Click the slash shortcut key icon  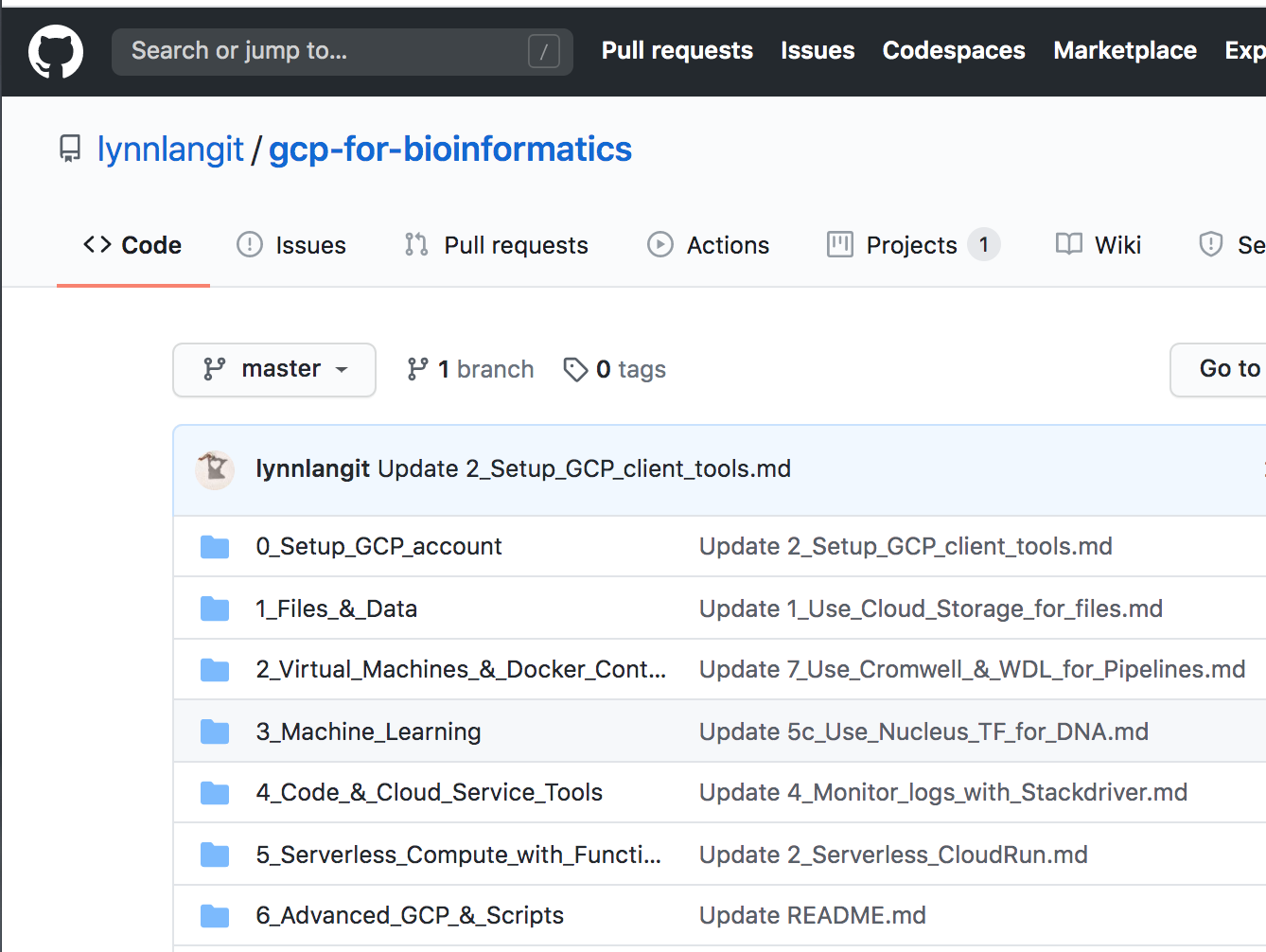(543, 51)
